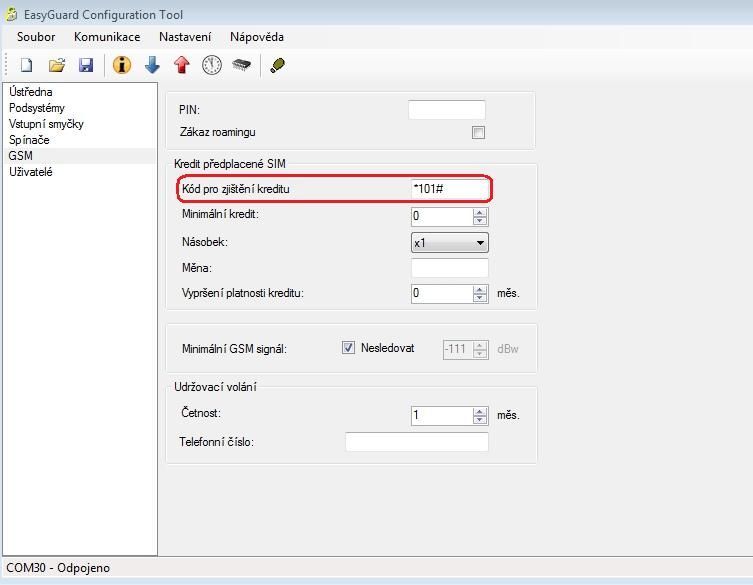
Task: Open the Násobek dropdown
Action: tap(480, 242)
